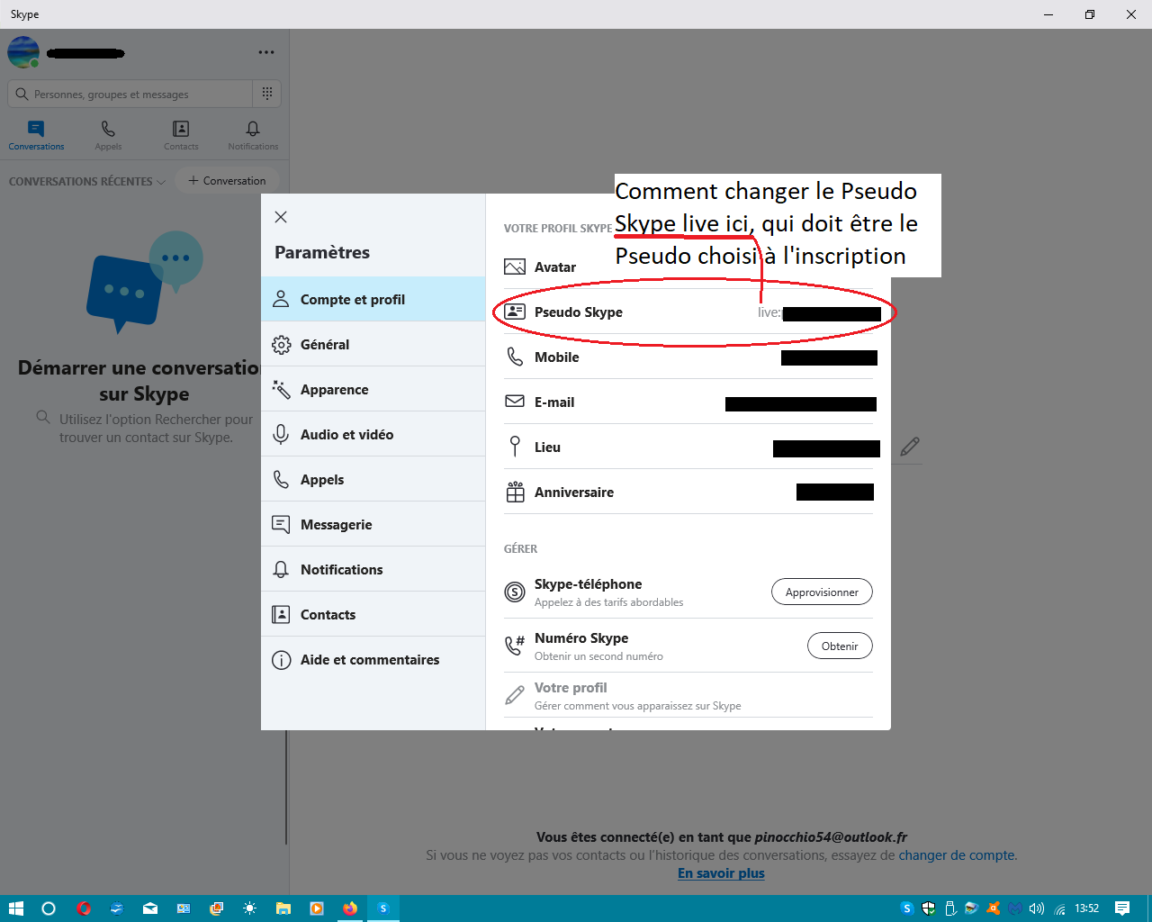Click the Obtenir button for Numéro Skype
Viewport: 1152px width, 922px height.
[839, 646]
